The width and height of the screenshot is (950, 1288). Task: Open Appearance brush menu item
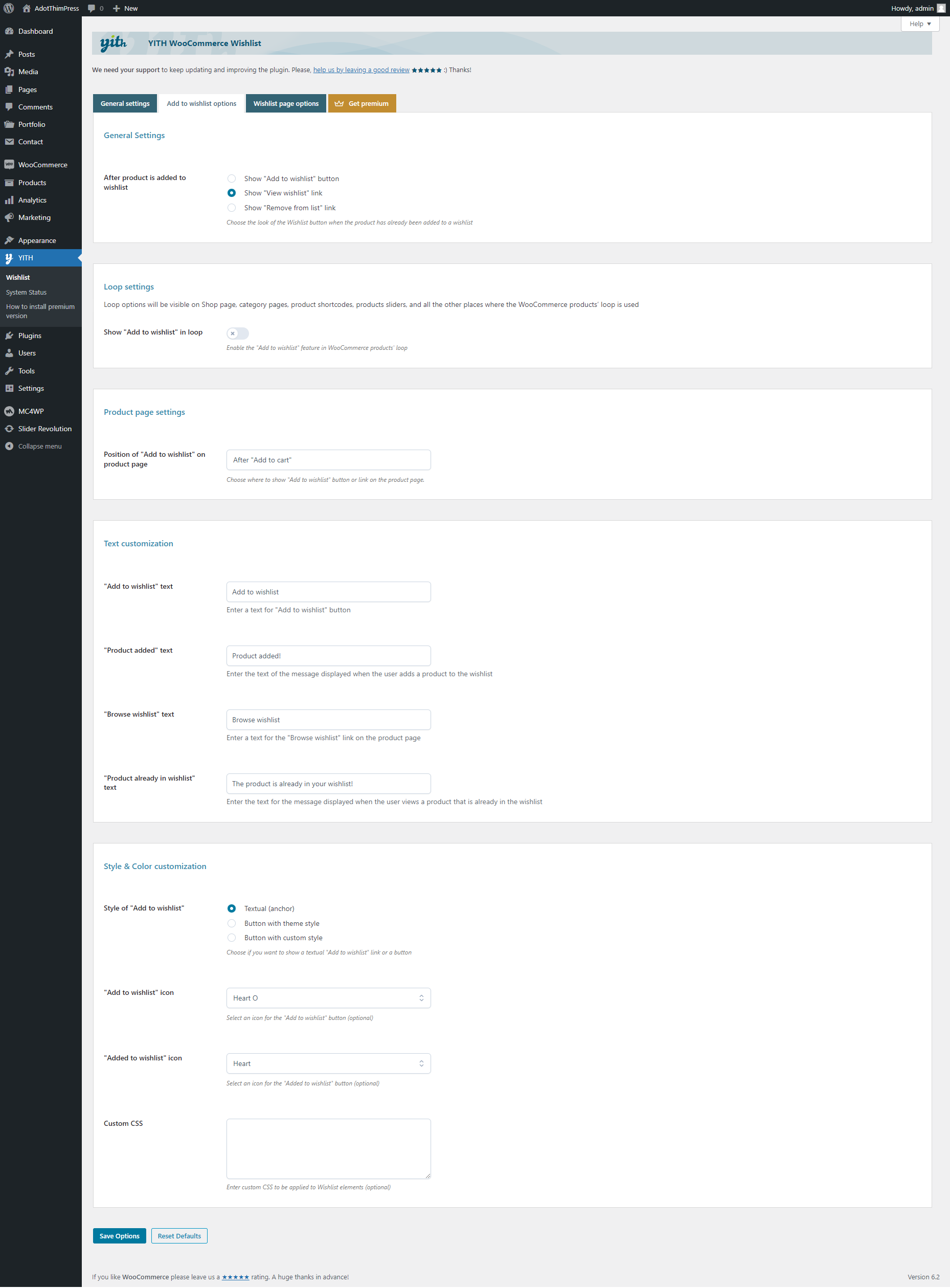pos(41,240)
